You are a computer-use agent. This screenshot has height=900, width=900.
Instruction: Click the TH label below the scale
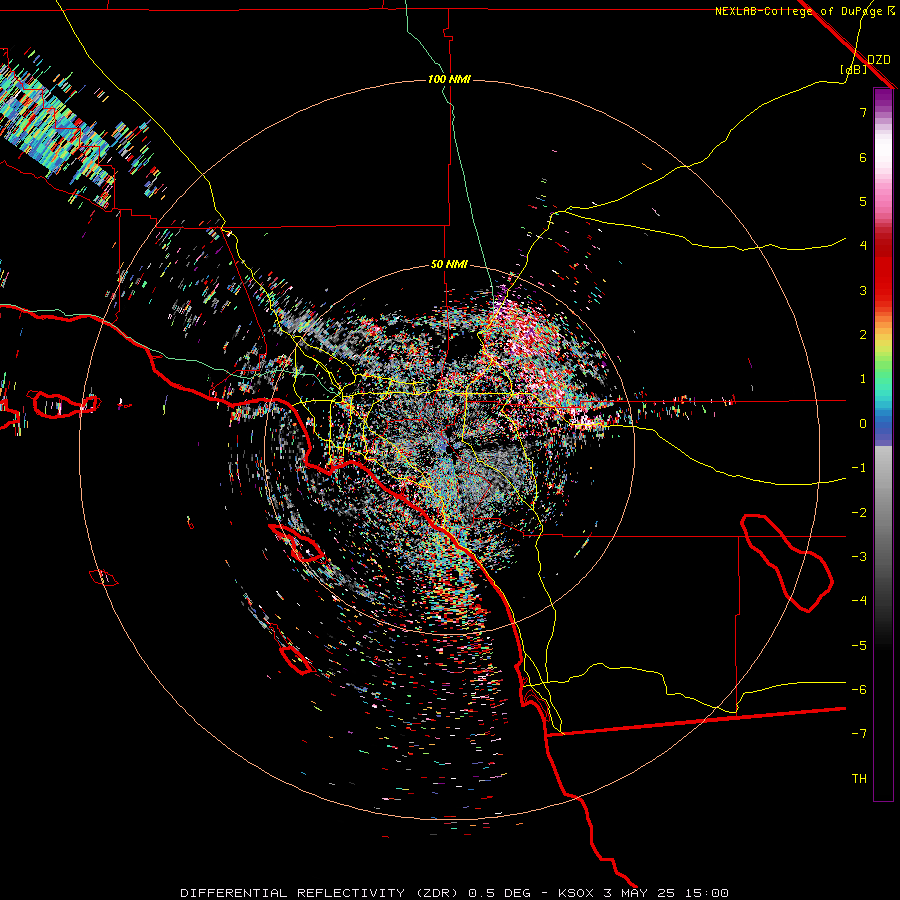coord(859,779)
